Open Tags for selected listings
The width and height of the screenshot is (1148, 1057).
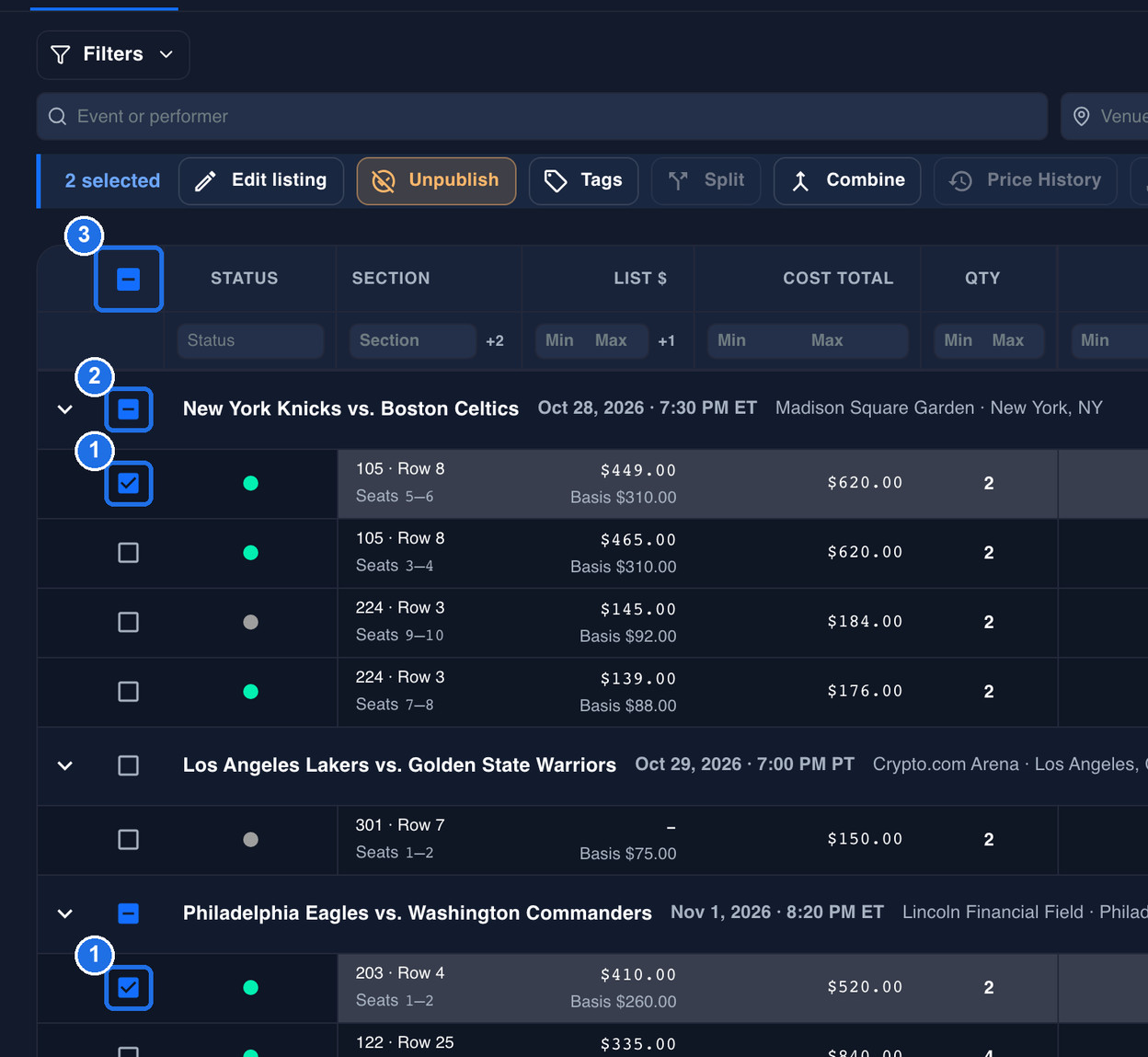tap(583, 180)
